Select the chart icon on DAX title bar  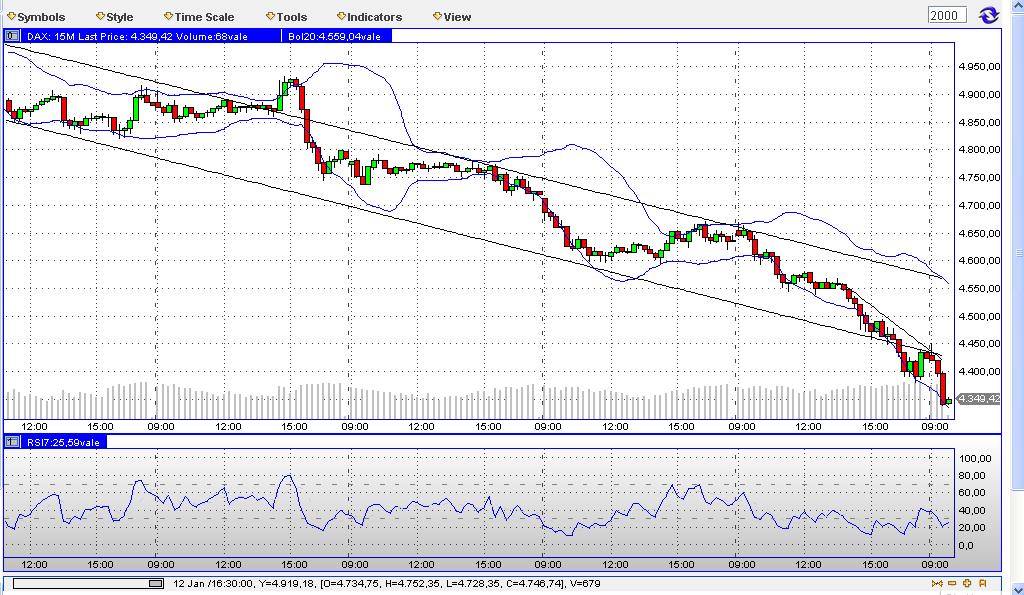click(x=13, y=36)
